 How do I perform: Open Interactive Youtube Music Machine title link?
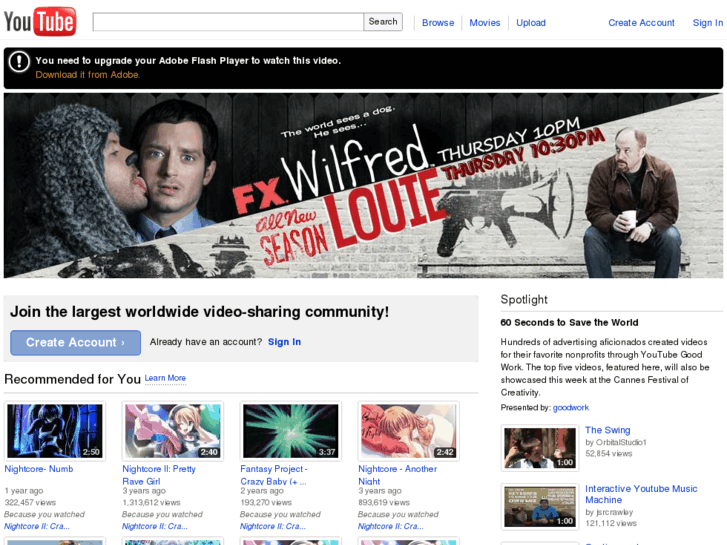641,494
